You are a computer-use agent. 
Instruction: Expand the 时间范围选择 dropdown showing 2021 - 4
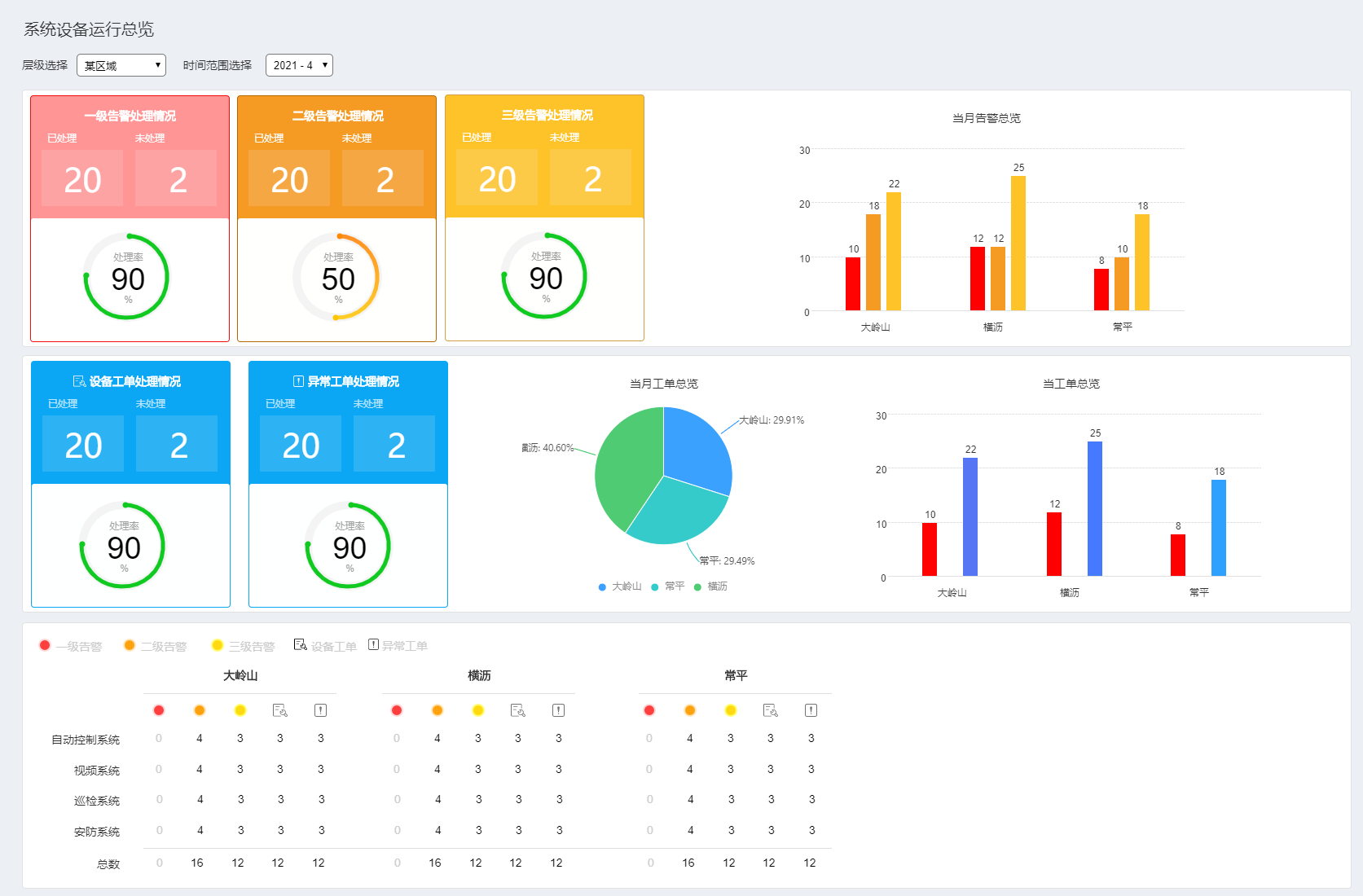coord(299,65)
